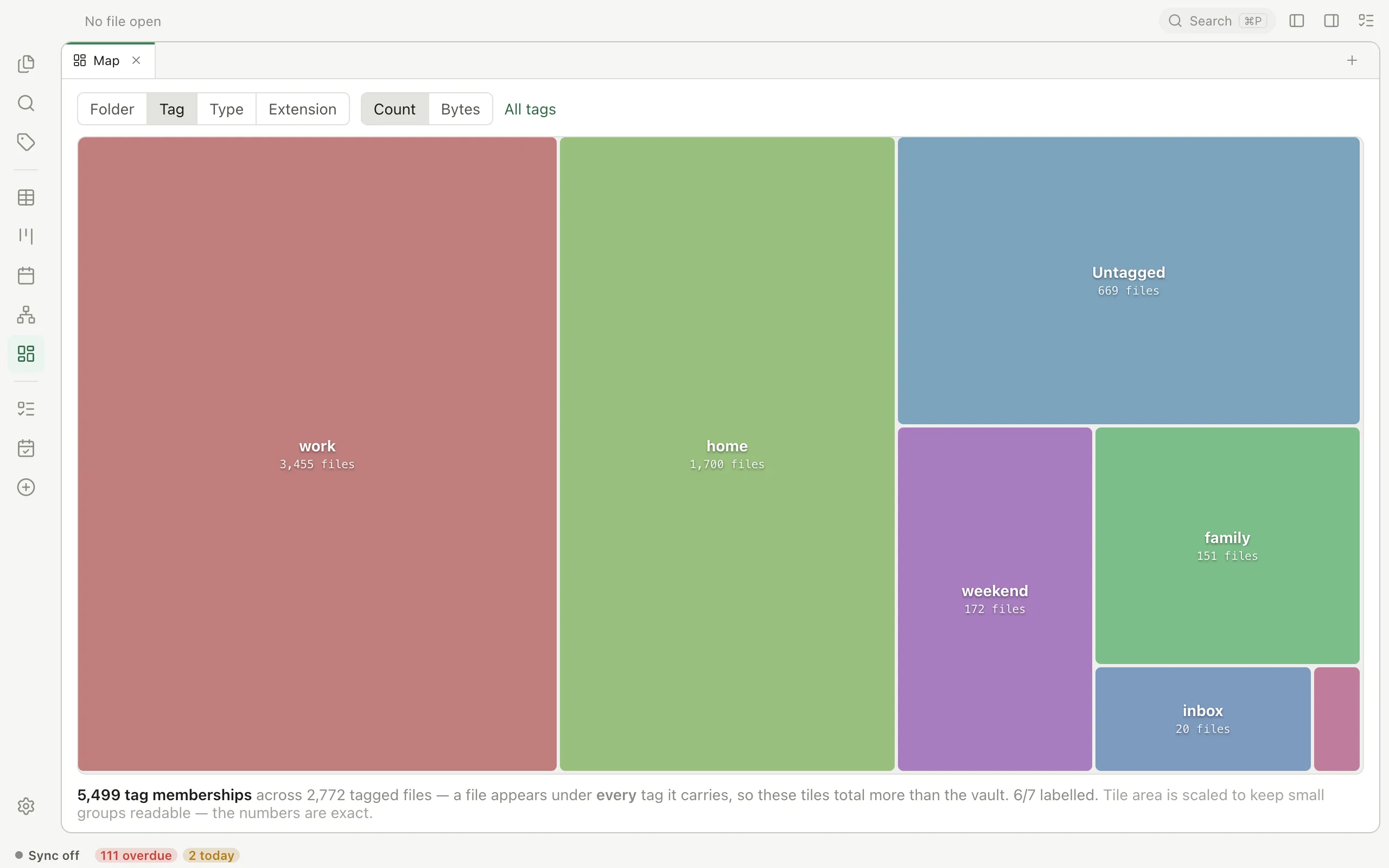This screenshot has height=868, width=1389.
Task: Size tiles by Bytes
Action: point(460,109)
